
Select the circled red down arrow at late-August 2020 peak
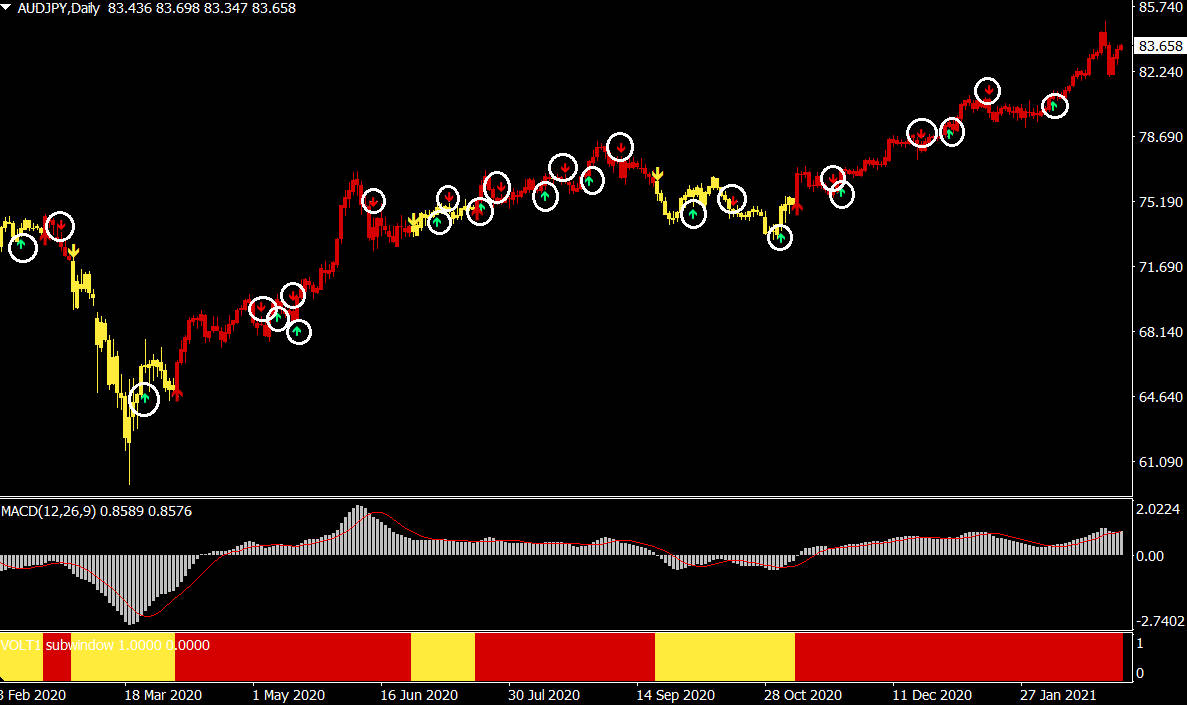[620, 147]
